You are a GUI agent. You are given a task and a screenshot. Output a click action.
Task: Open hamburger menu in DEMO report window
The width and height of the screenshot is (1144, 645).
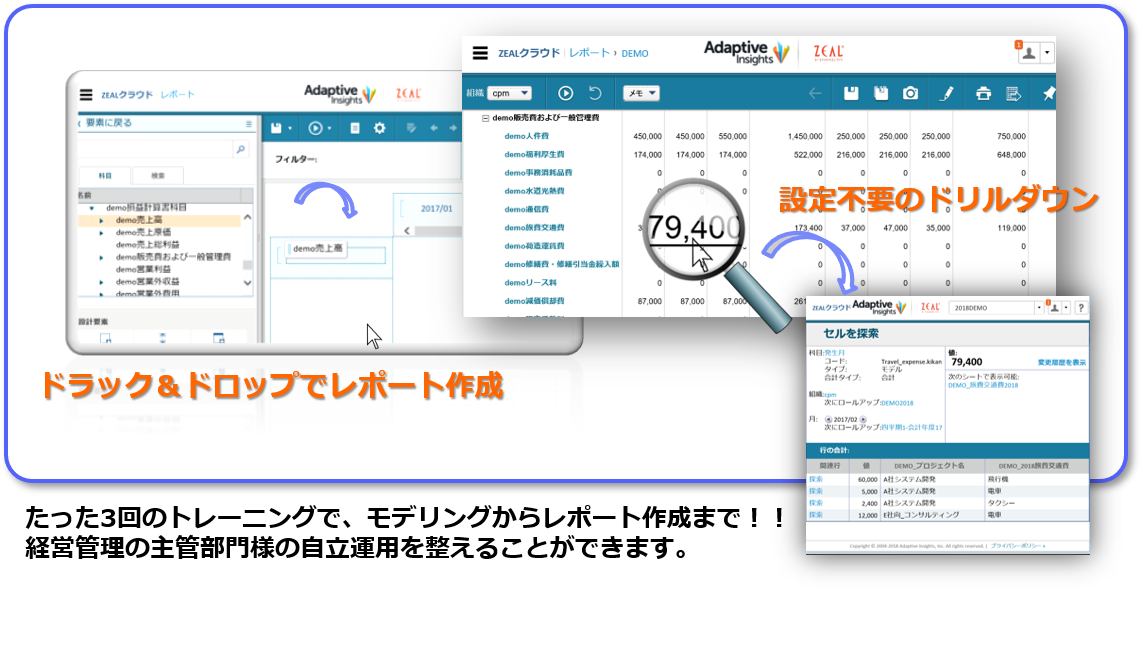tap(480, 53)
